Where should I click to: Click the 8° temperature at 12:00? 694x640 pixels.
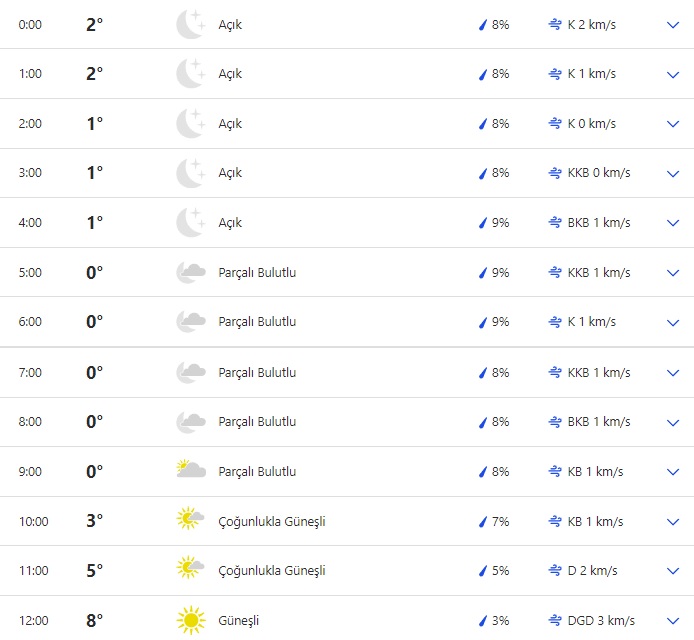click(x=94, y=620)
